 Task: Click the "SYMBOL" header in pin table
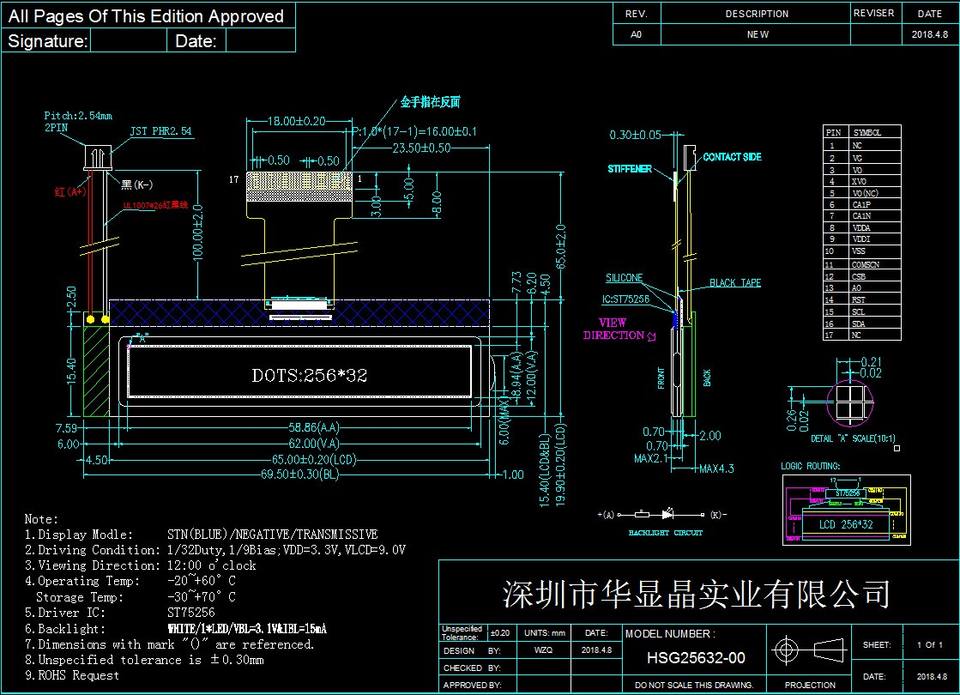[867, 132]
